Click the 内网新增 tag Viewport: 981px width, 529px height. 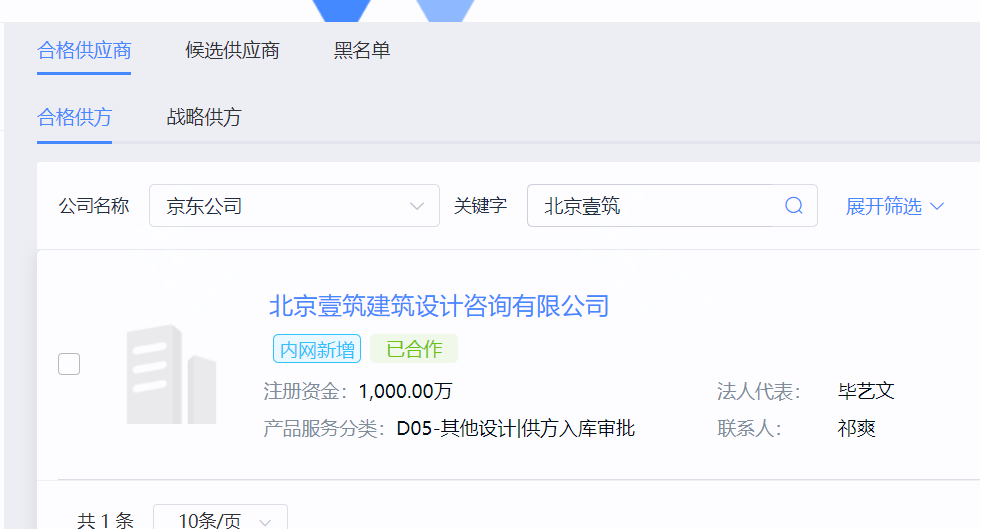316,349
